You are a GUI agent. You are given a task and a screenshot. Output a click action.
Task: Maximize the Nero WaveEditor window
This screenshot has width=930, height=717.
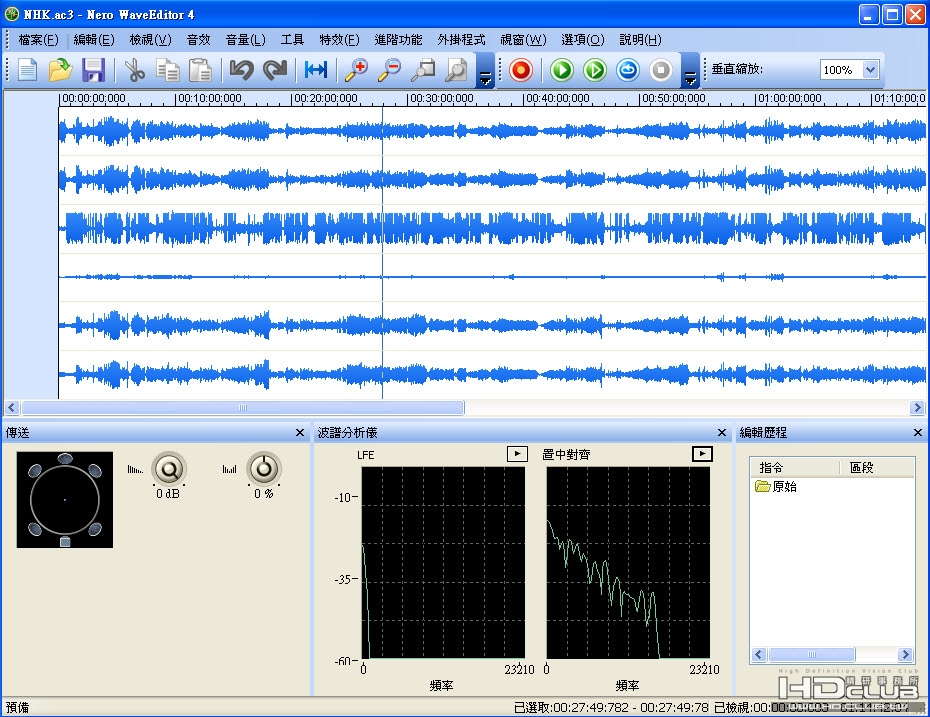click(x=892, y=14)
